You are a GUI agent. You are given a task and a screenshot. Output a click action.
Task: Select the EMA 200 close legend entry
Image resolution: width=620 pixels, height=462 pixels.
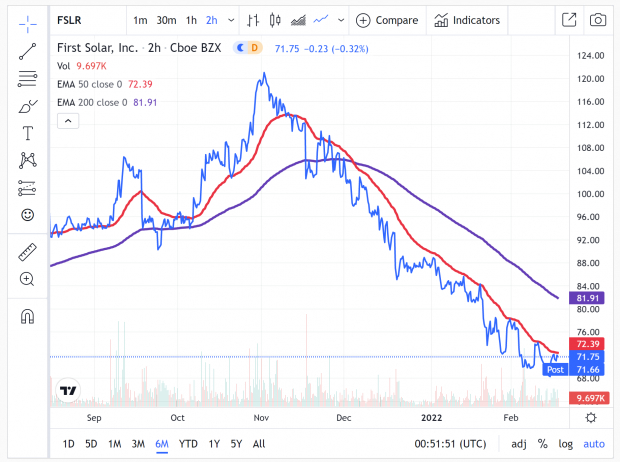(107, 102)
